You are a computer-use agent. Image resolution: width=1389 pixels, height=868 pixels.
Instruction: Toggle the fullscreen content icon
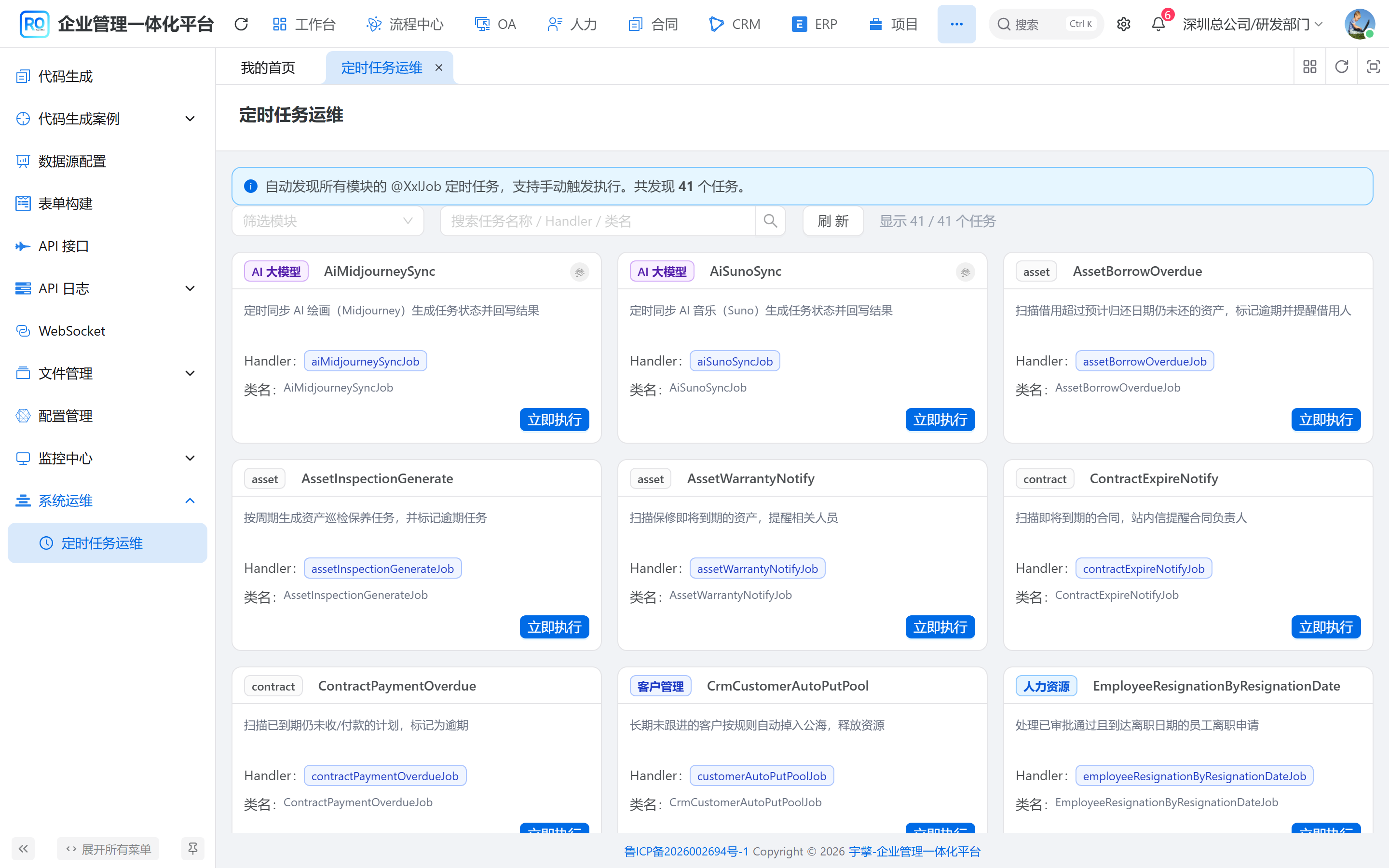click(1373, 67)
